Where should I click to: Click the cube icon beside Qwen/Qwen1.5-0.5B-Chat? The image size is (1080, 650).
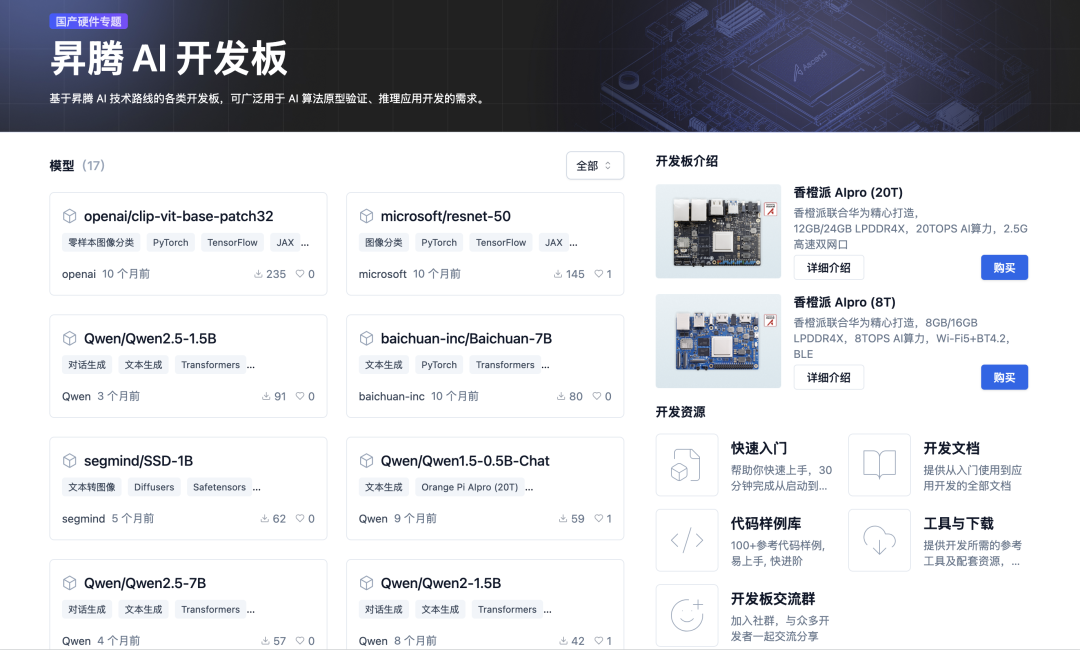pos(366,461)
